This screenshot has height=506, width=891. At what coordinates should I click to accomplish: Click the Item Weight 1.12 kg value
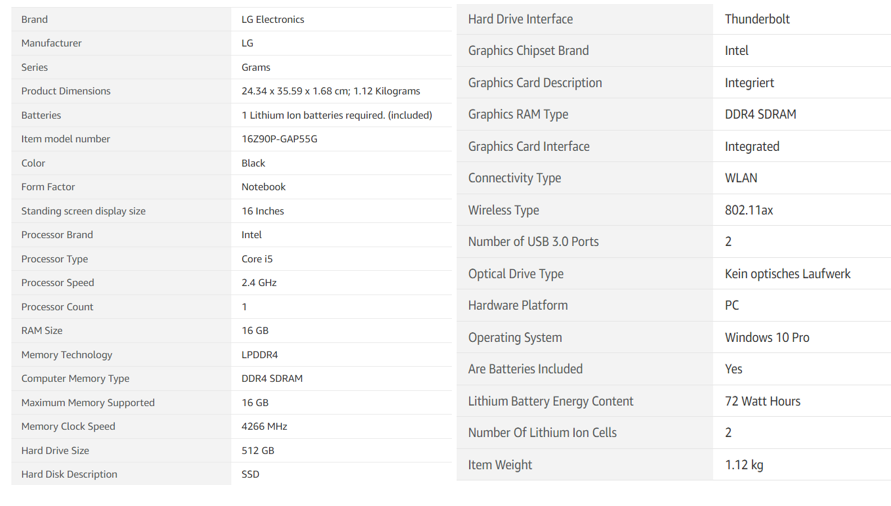click(744, 465)
